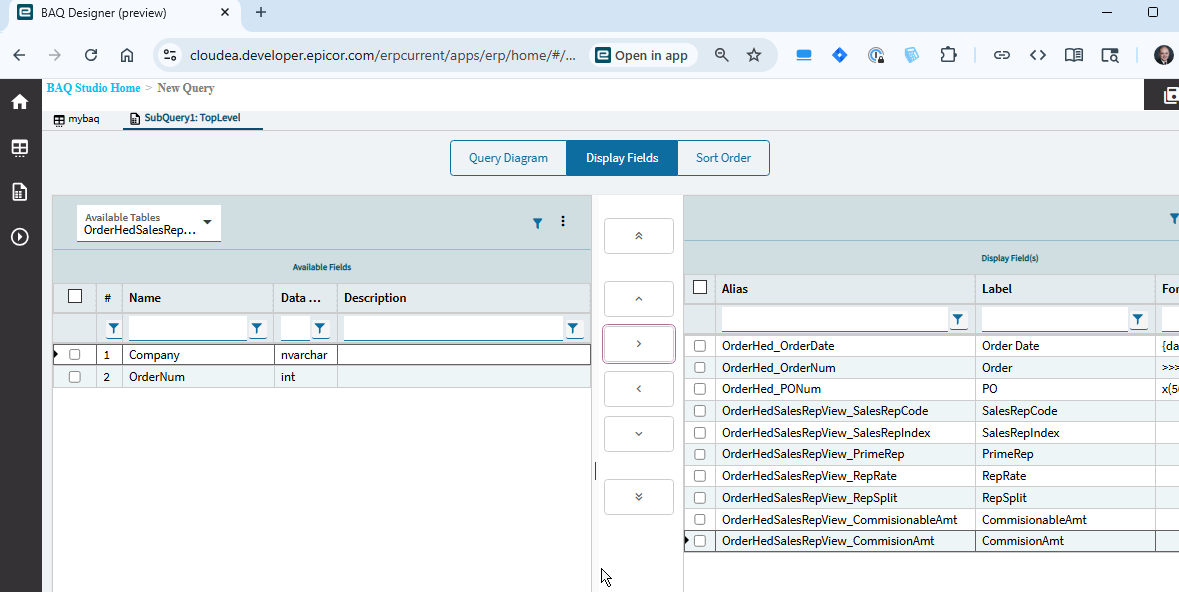The width and height of the screenshot is (1179, 592).
Task: Click the move-all-right double chevron button
Action: point(639,236)
